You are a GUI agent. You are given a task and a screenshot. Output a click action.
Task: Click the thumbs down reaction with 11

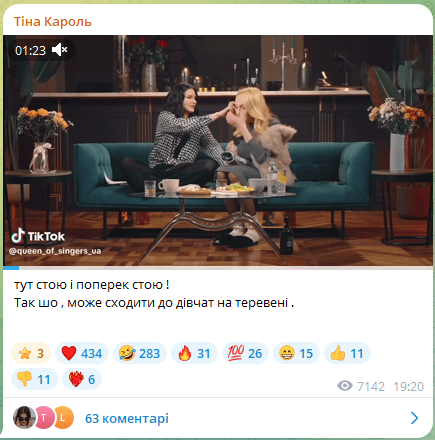[x=34, y=379]
